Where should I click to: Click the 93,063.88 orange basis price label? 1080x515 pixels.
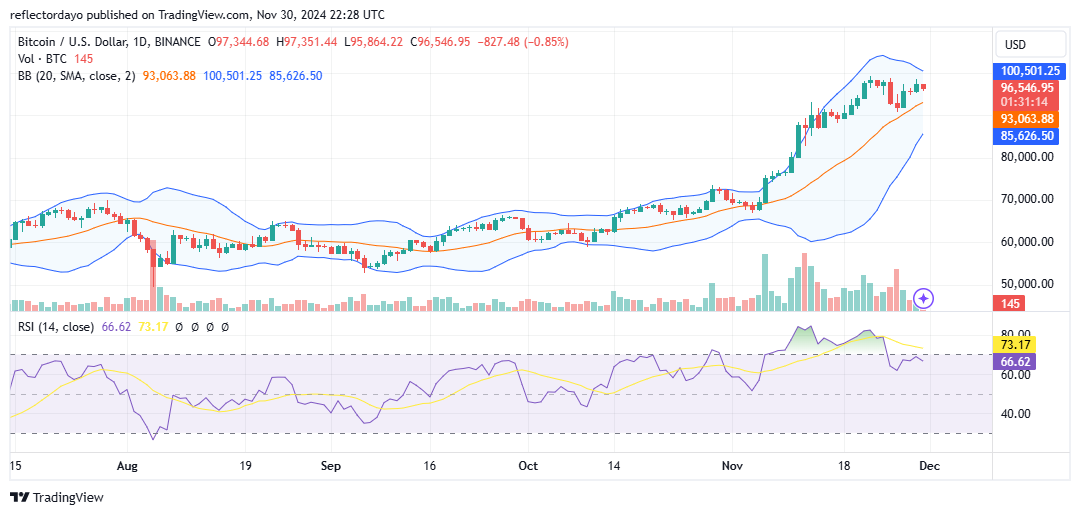(x=1026, y=118)
